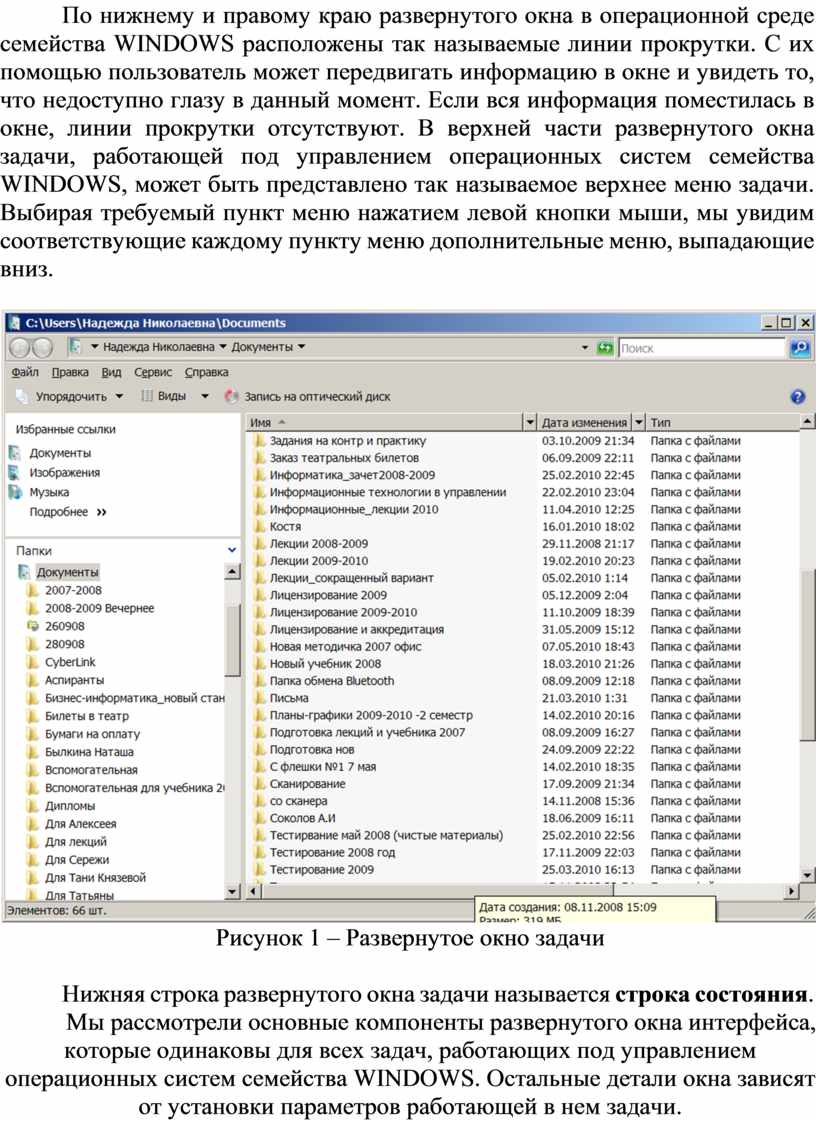Screen dimensions: 816x1121
Task: Click file list horizontal scrollbar right arrow
Action: click(792, 891)
